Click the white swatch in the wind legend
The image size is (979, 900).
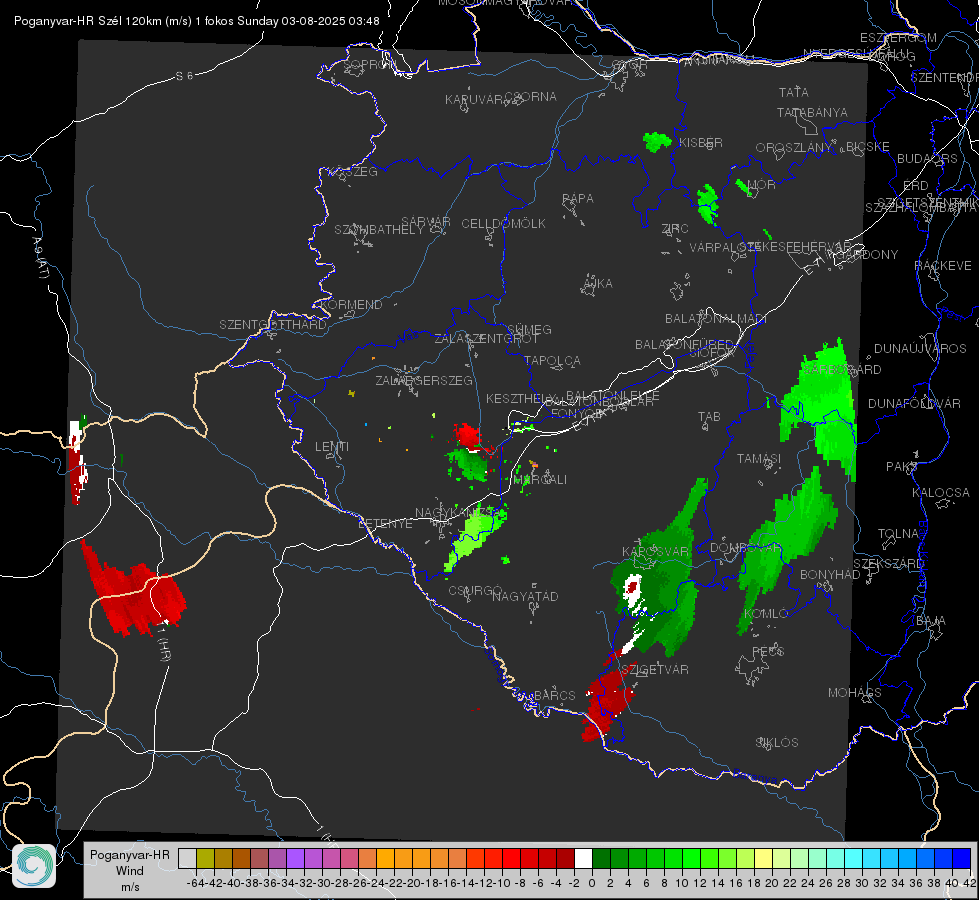tap(583, 858)
